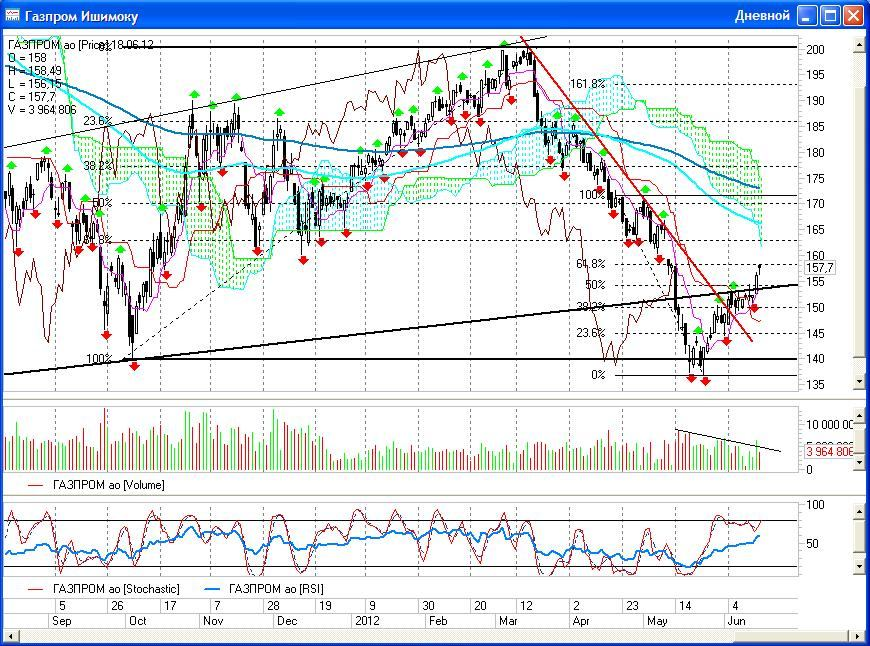Screen dimensions: 870x646
Task: Click the 50 level on the oscillator axis
Action: [x=812, y=544]
